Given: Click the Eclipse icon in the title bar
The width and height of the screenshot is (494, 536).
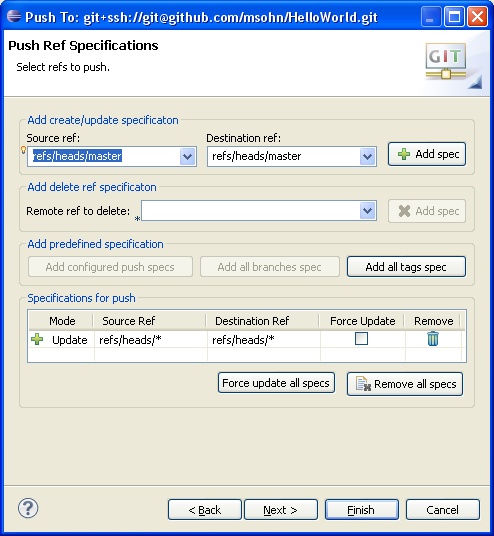Looking at the screenshot, I should [14, 16].
